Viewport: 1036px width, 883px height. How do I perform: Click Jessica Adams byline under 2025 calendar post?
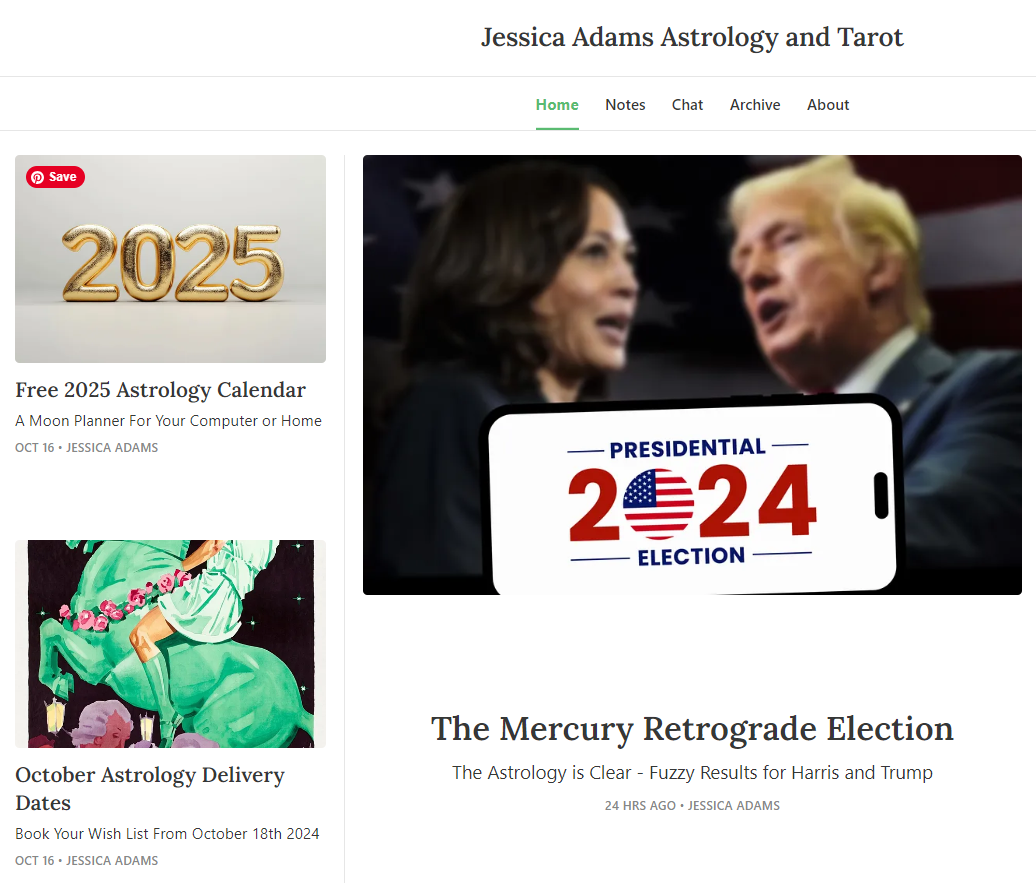point(112,447)
